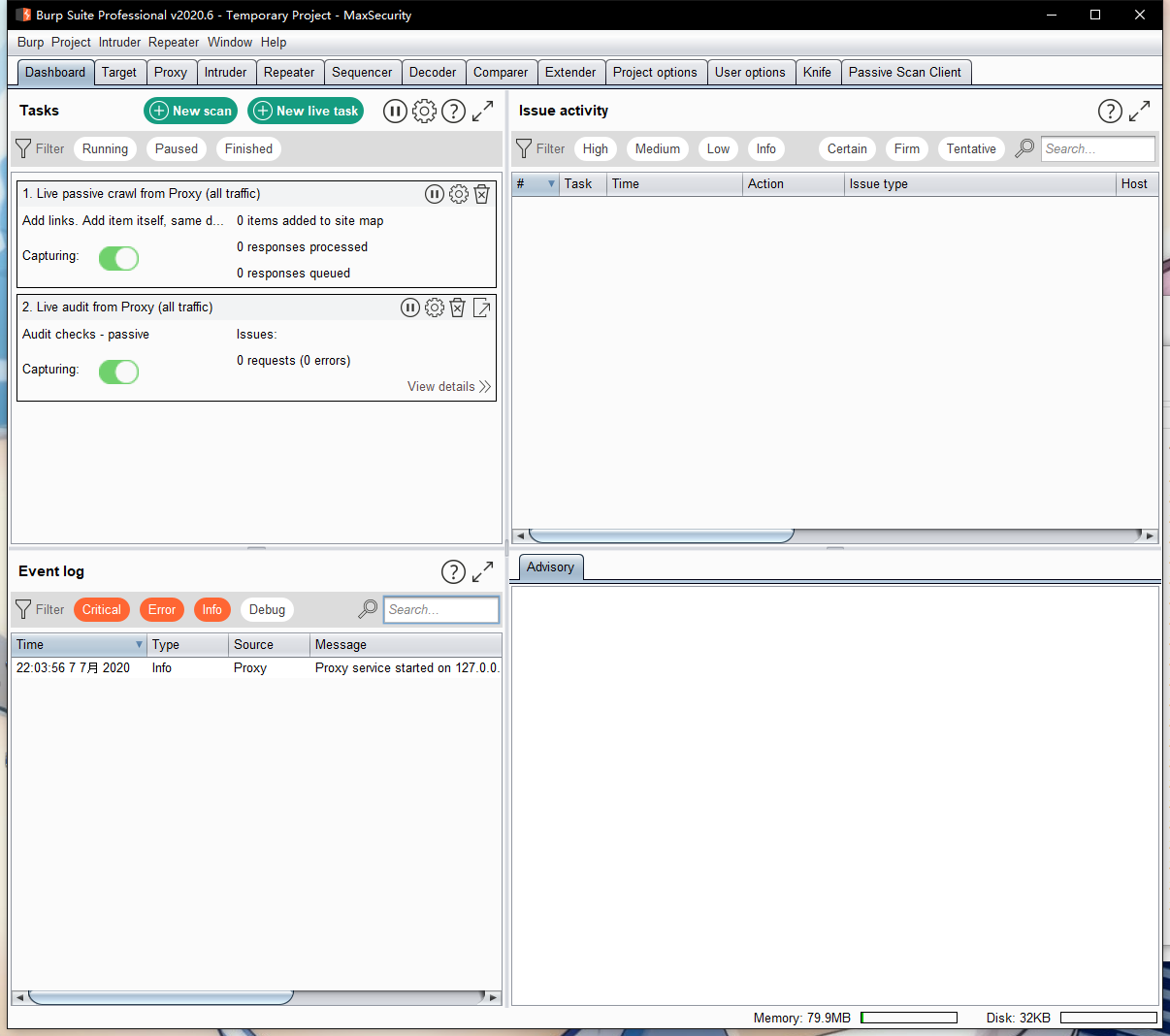Open help for Issue activity panel
Screen dimensions: 1170x1036
(x=1110, y=112)
